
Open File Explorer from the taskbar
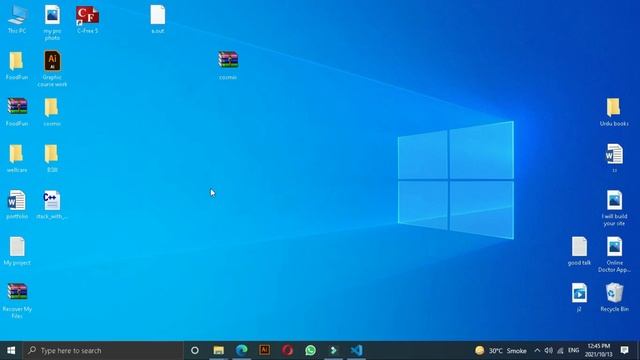click(218, 350)
